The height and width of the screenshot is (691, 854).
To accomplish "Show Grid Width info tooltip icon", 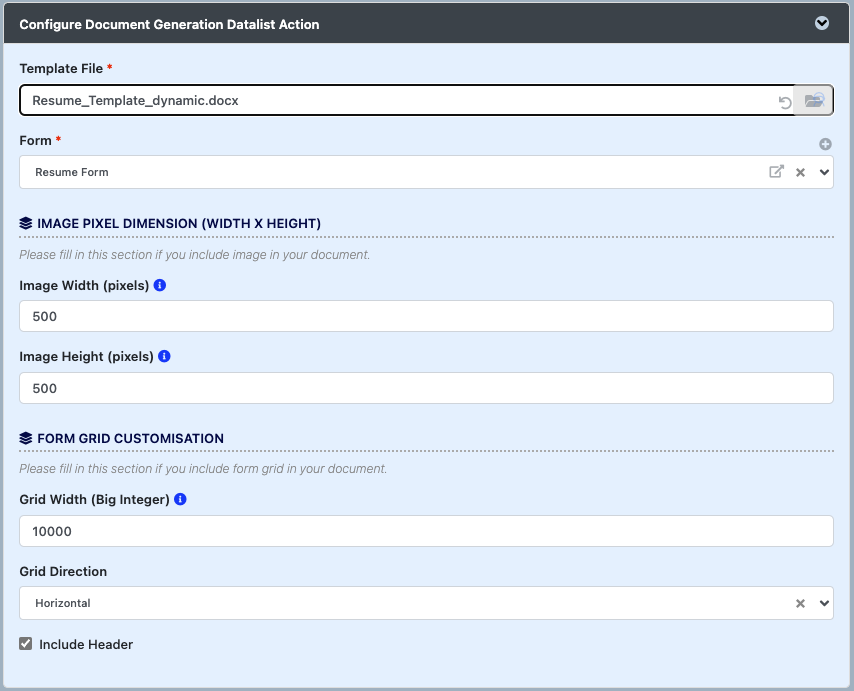I will coord(180,499).
